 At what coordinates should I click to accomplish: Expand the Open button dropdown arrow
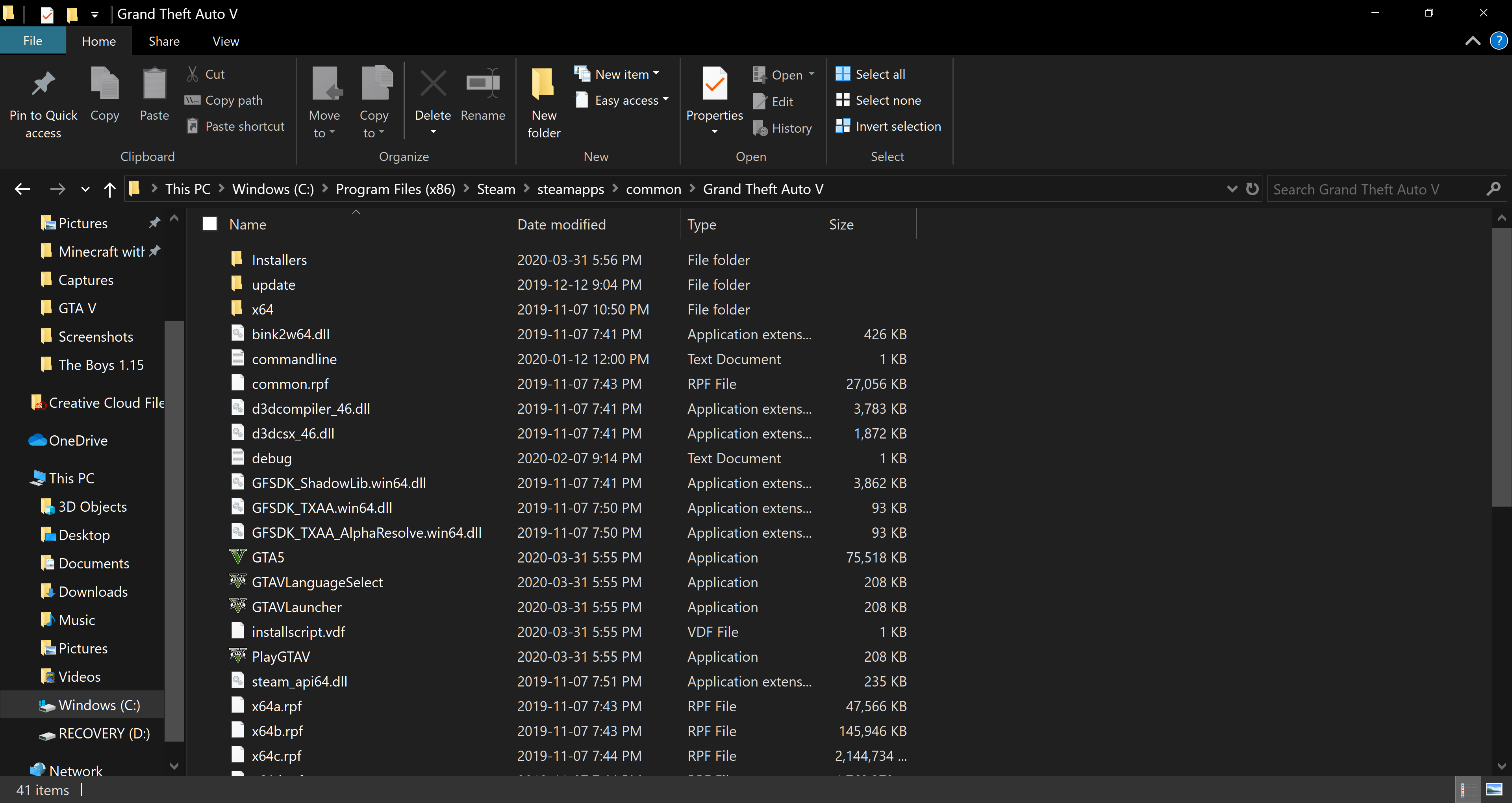coord(812,74)
